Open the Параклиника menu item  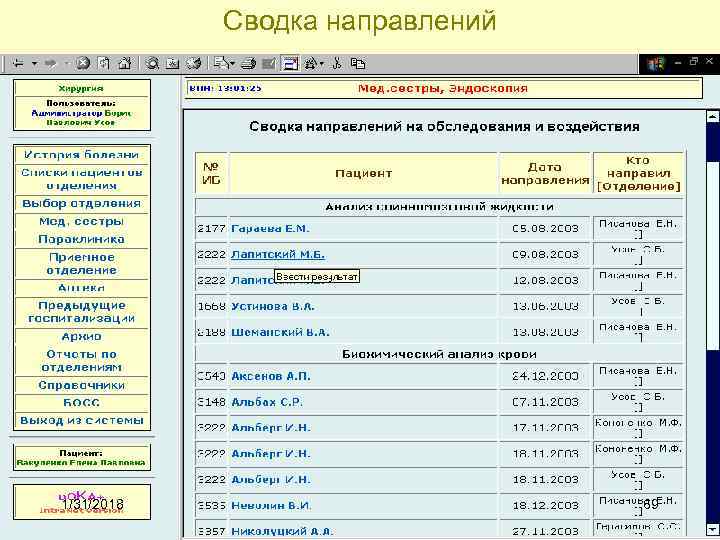(x=81, y=239)
